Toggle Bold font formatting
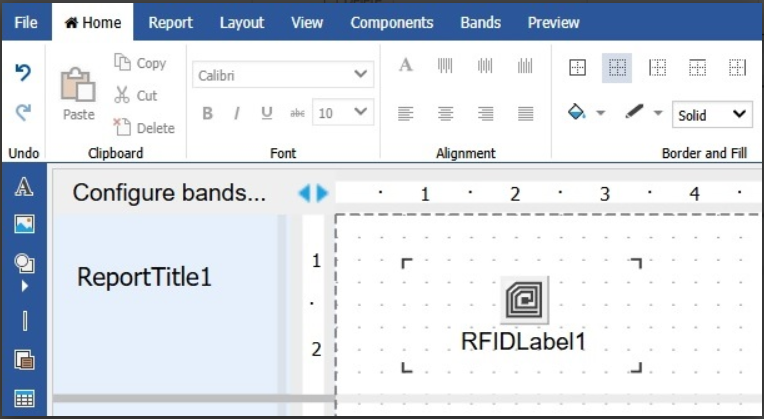 (x=207, y=113)
